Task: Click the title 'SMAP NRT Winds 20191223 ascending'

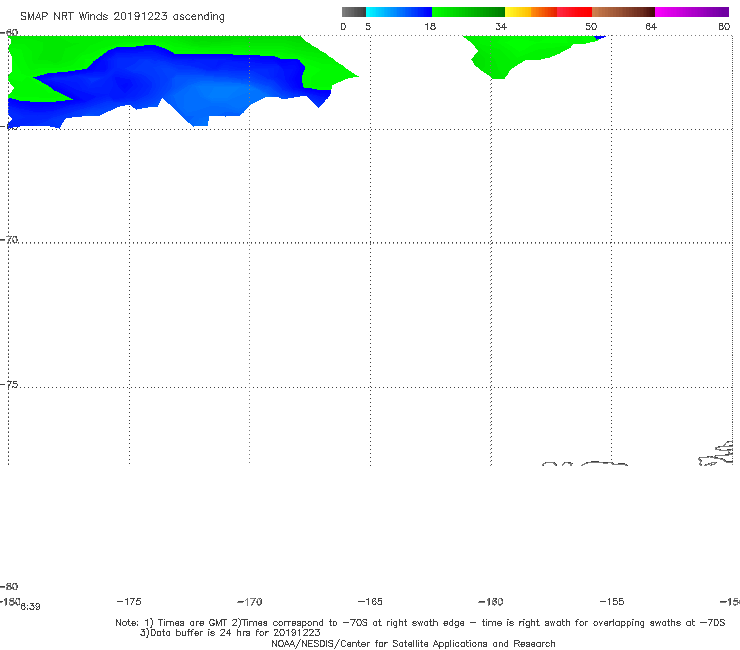Action: 122,16
